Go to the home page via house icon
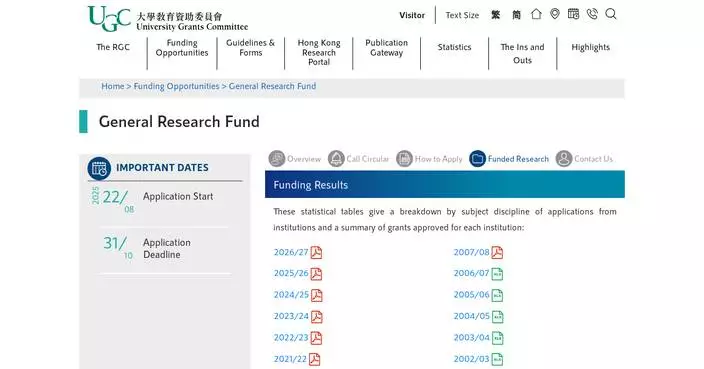Image resolution: width=704 pixels, height=369 pixels. 536,14
